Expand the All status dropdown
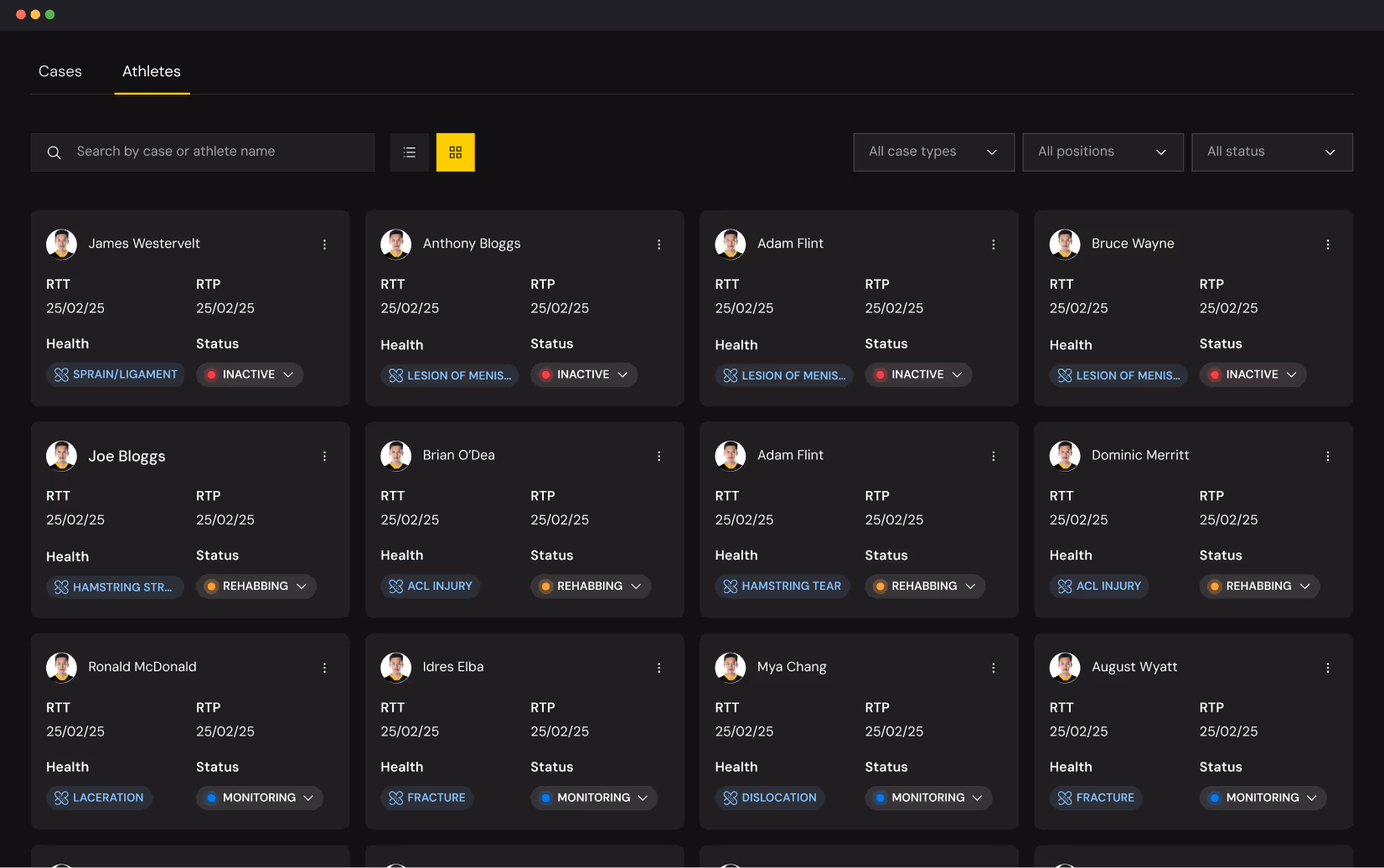1384x868 pixels. click(1272, 152)
